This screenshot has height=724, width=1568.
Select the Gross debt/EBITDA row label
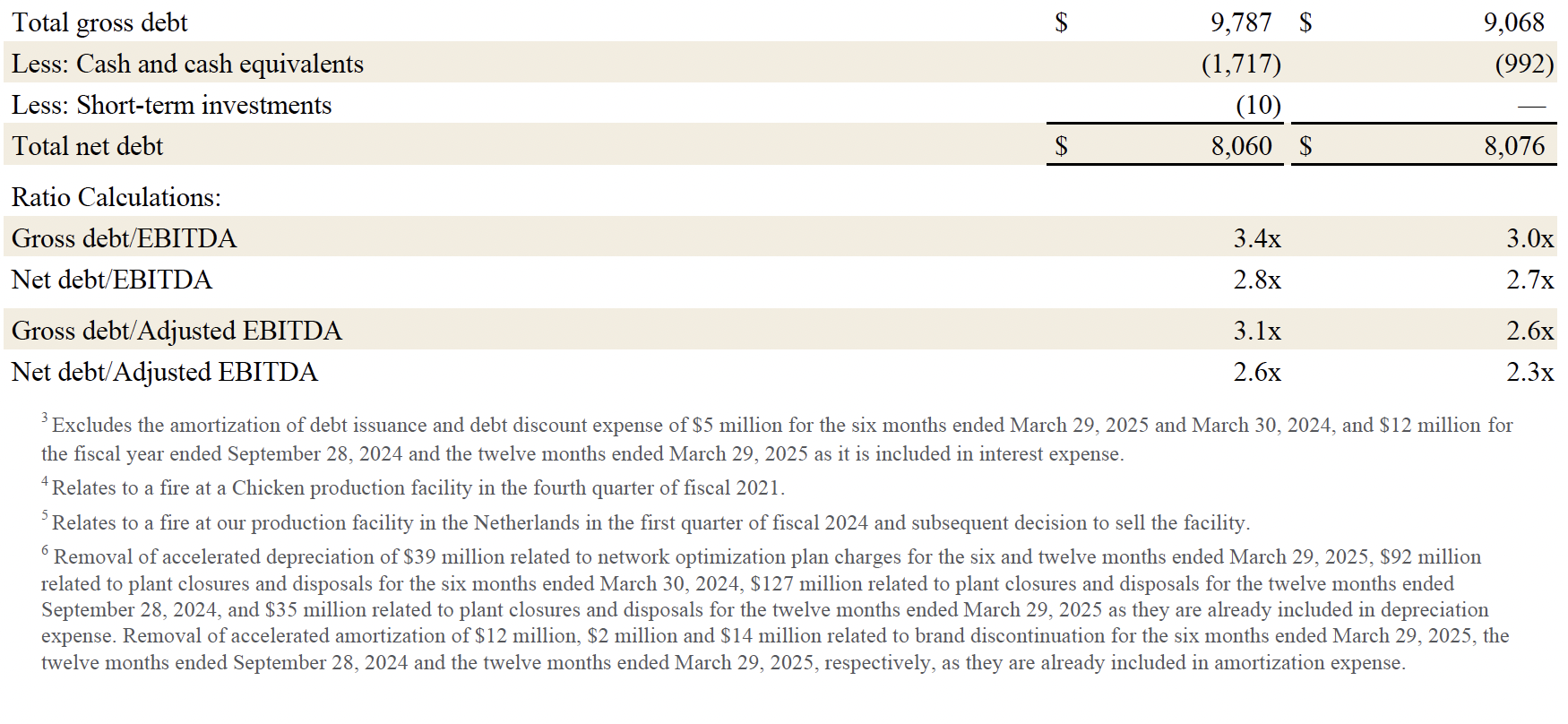[124, 238]
